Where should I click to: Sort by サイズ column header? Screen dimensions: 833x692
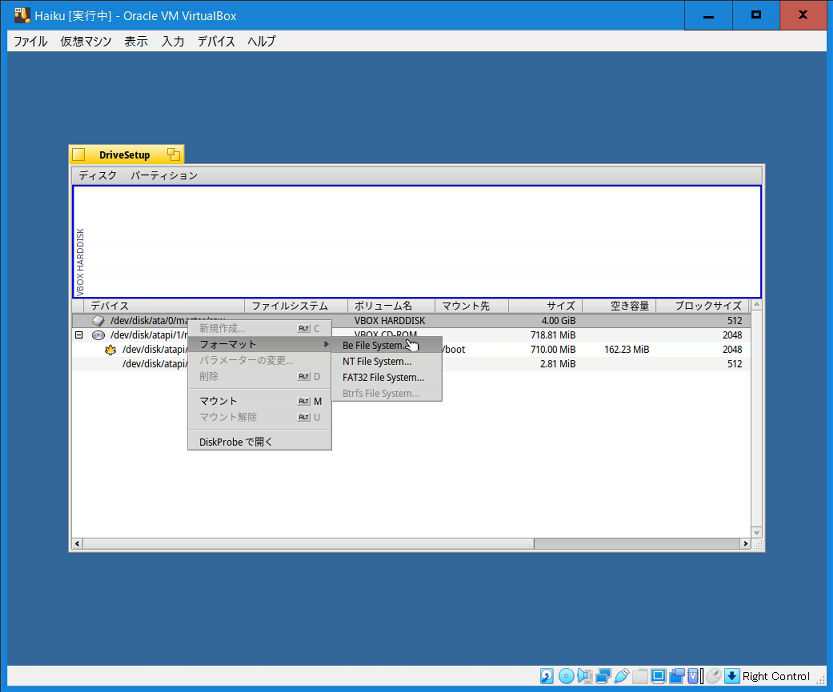pos(546,306)
